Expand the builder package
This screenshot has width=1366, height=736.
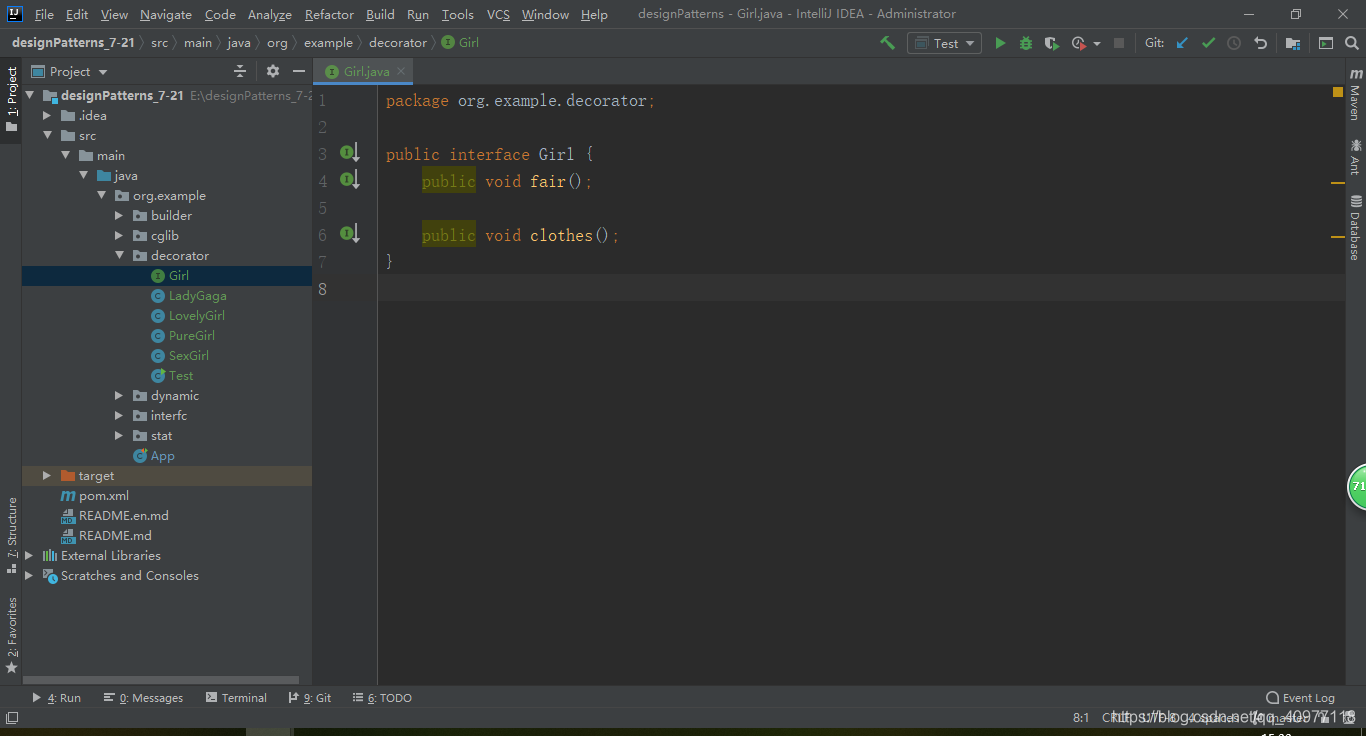(x=119, y=216)
